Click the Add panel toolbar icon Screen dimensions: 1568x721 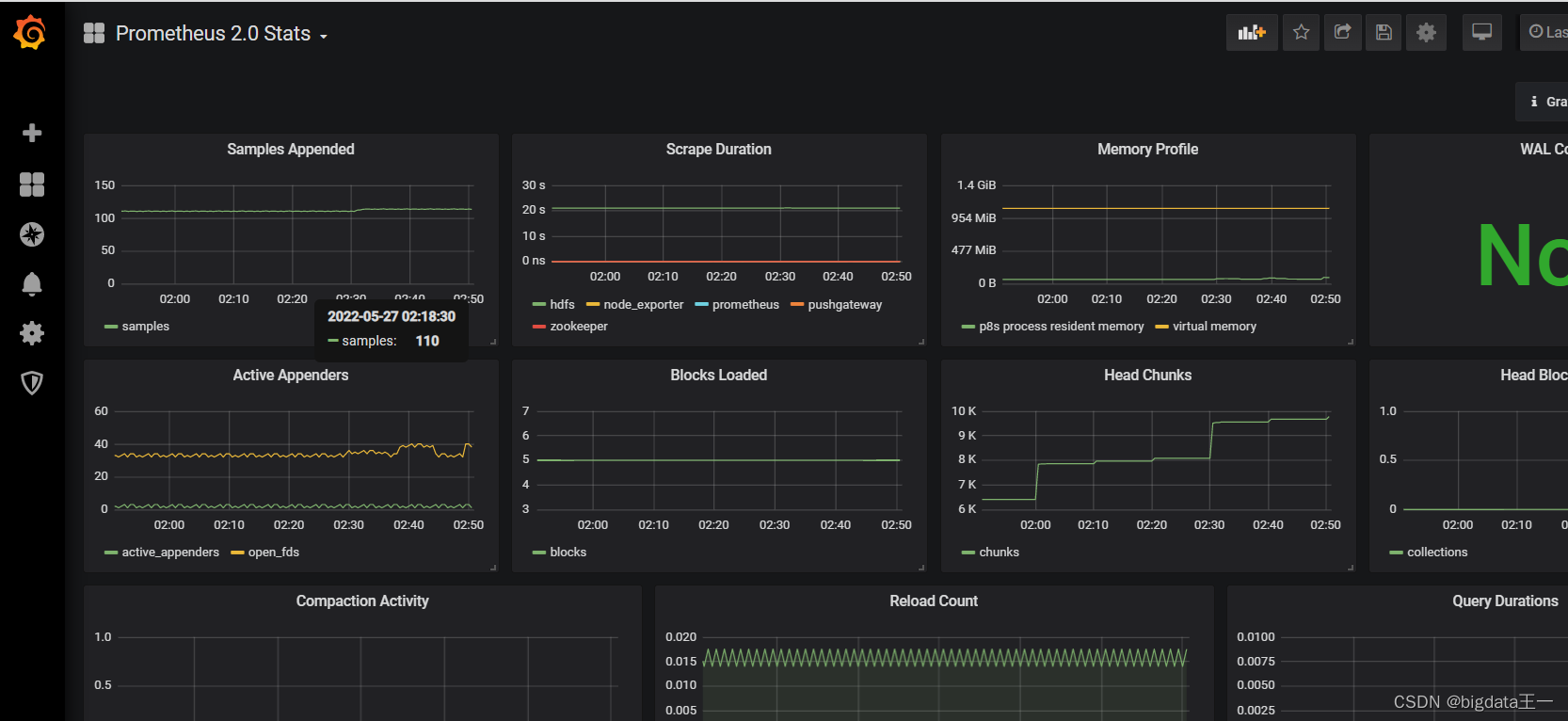pos(1252,33)
